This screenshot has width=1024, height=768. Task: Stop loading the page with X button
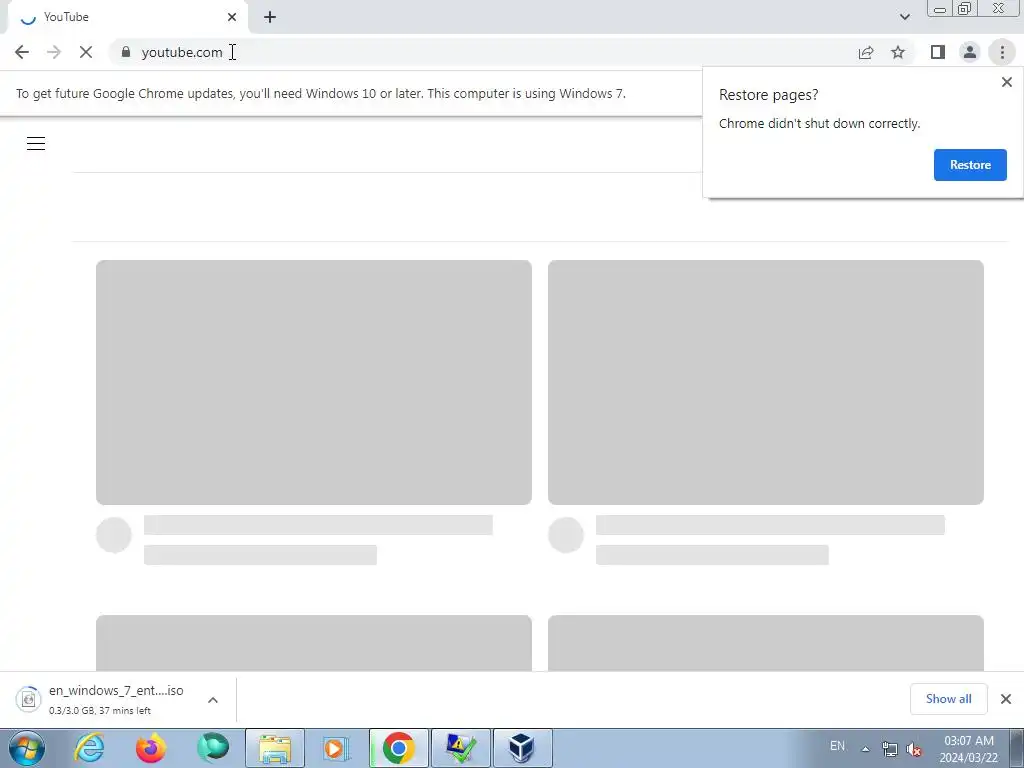[86, 52]
